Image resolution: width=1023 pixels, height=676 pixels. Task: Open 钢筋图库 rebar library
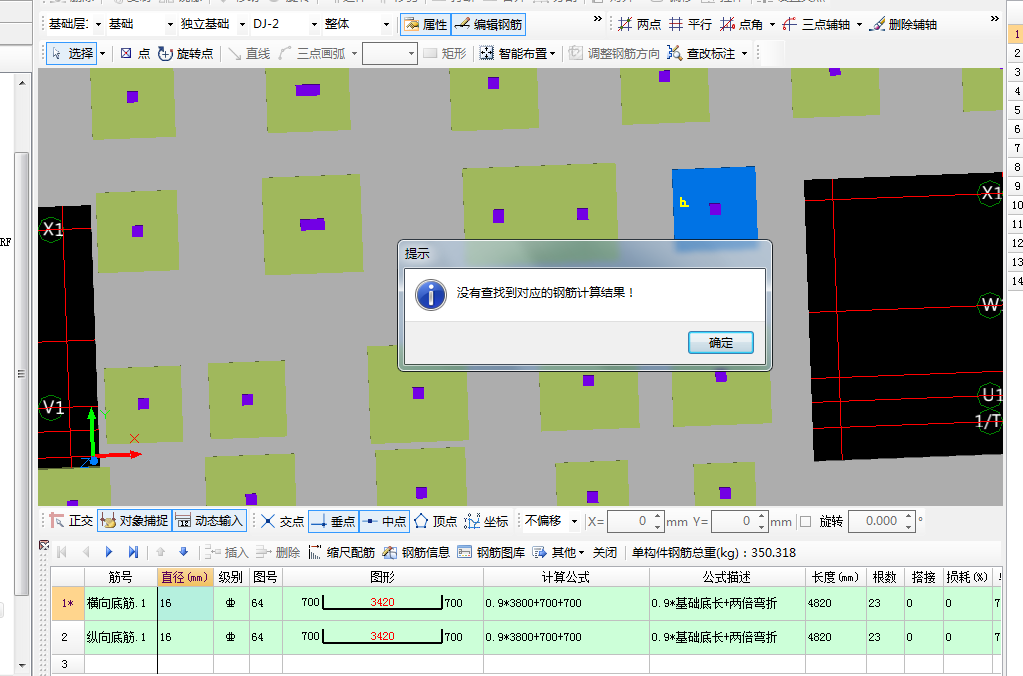pyautogui.click(x=491, y=553)
